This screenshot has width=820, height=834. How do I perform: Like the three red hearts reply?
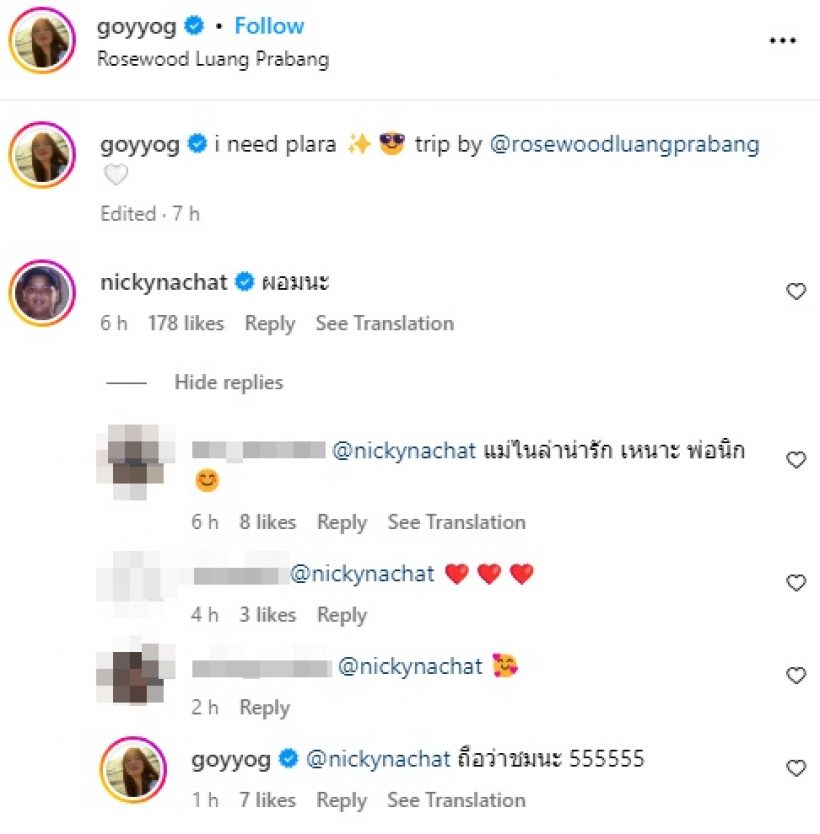(796, 583)
